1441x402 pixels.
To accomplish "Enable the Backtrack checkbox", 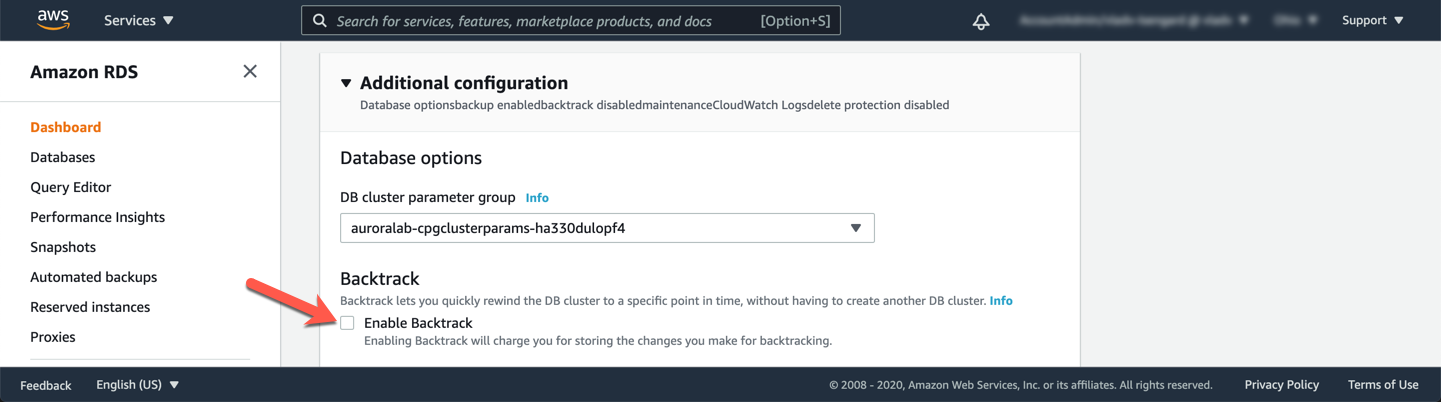I will [347, 323].
